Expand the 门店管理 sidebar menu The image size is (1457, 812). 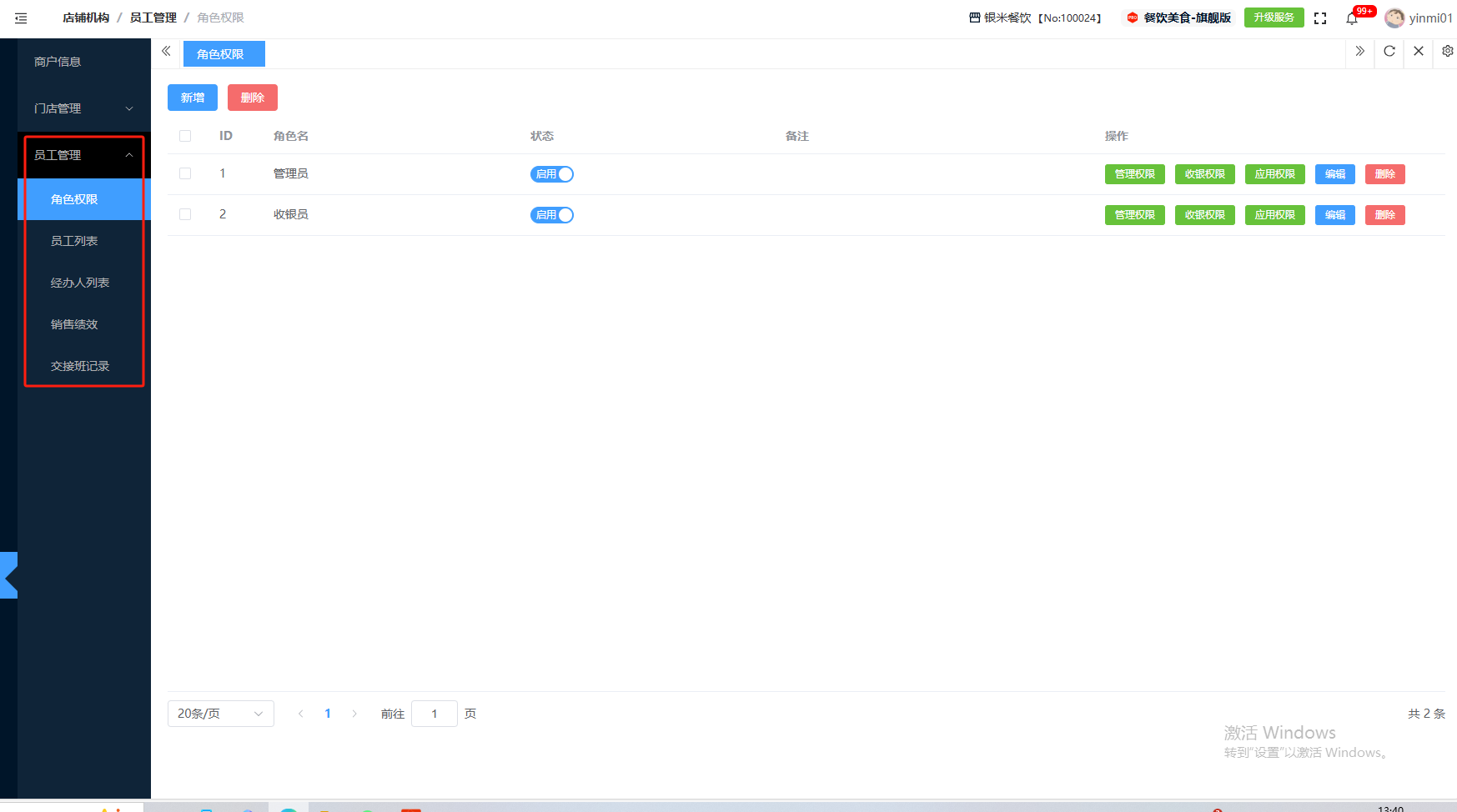(83, 108)
